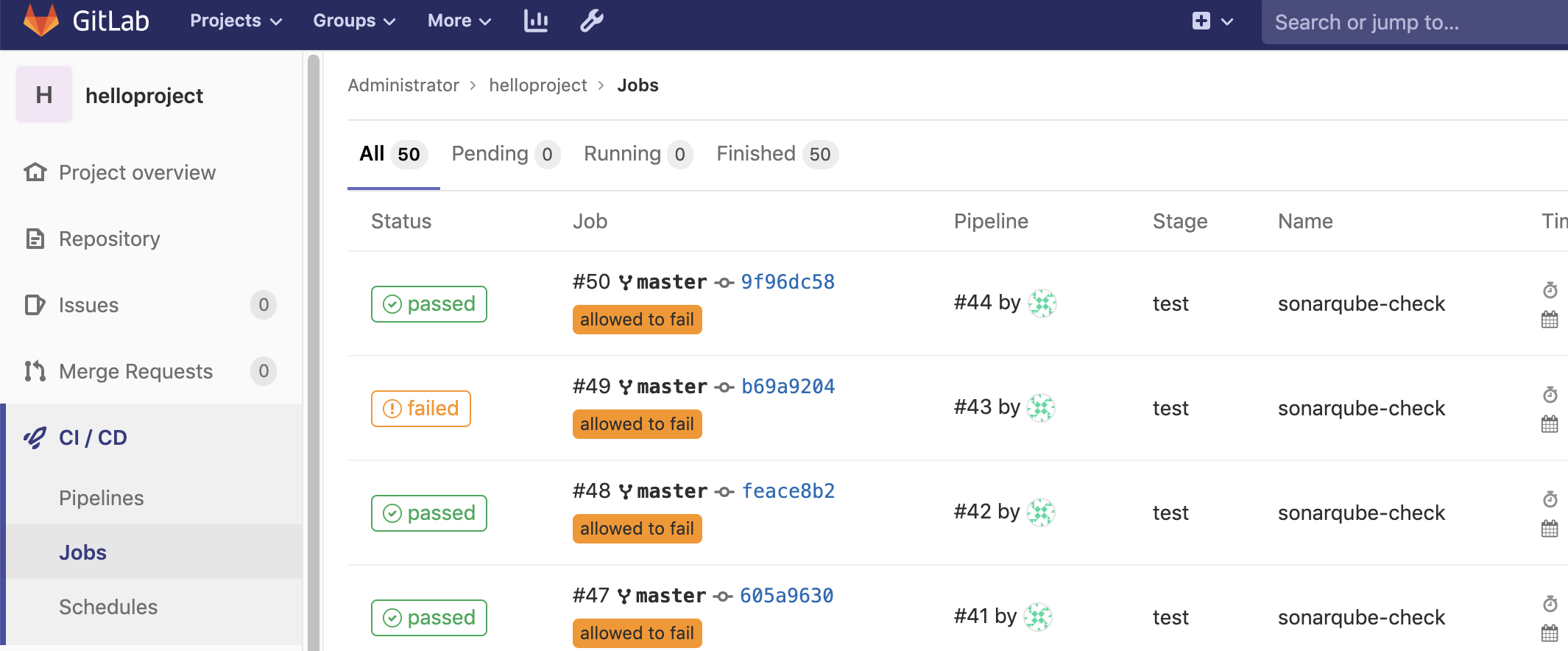Click the passed status badge for job #50

429,304
